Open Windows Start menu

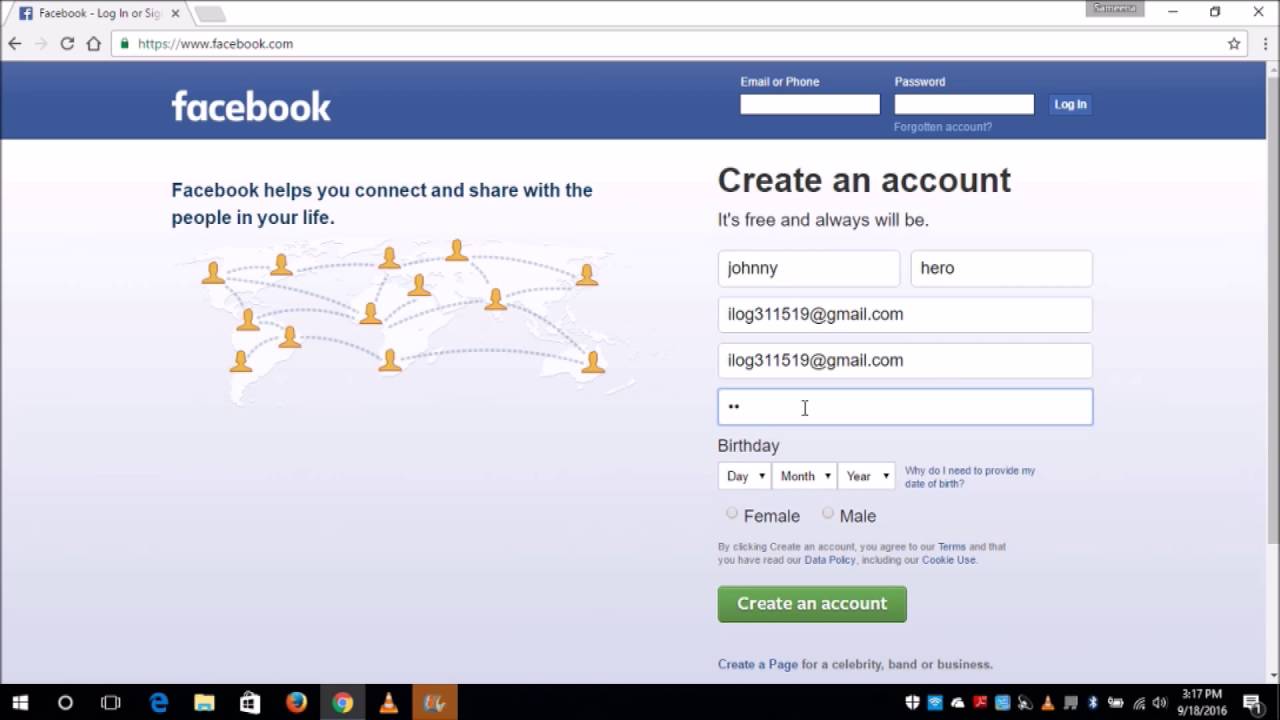coord(20,703)
